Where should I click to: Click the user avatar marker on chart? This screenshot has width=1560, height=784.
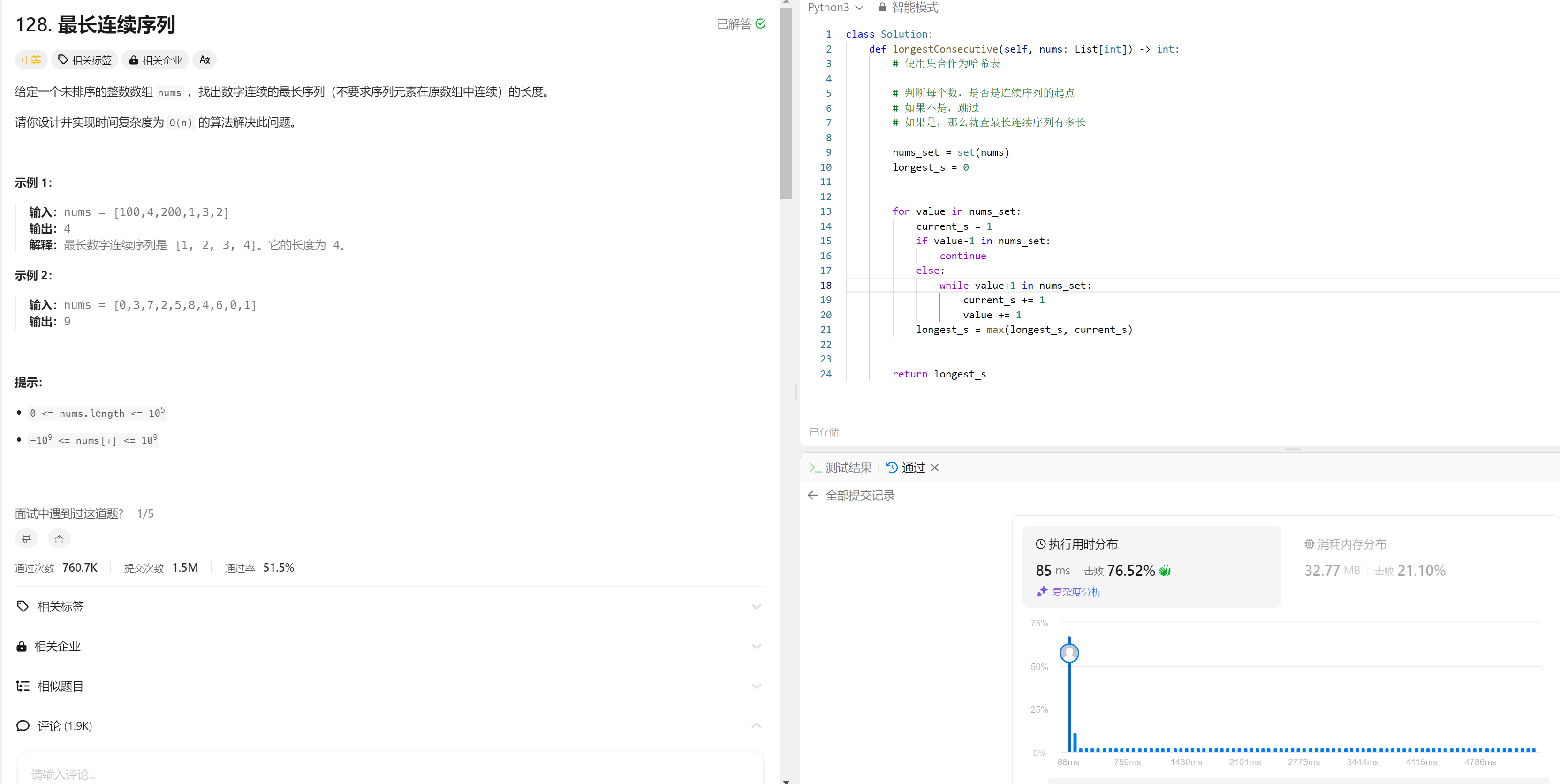(x=1069, y=653)
